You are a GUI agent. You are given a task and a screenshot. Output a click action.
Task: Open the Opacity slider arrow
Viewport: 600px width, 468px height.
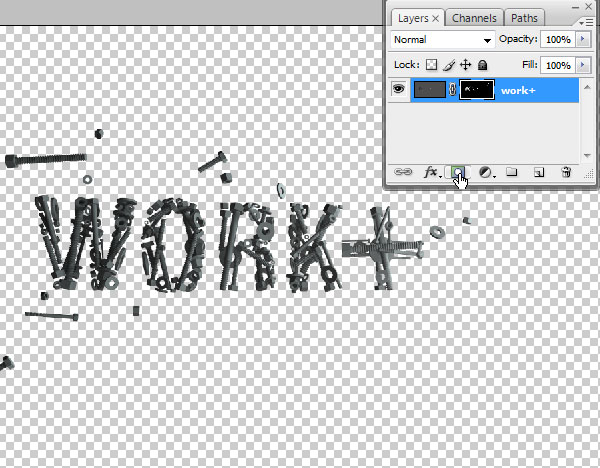click(x=583, y=39)
